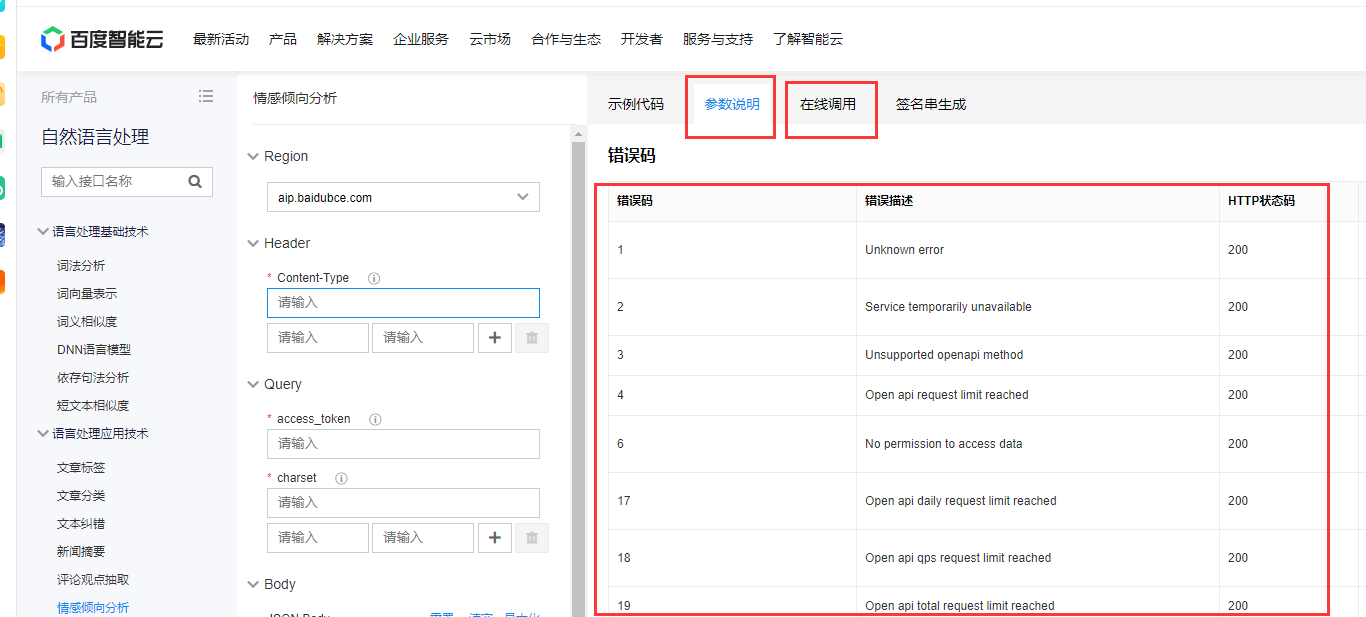The width and height of the screenshot is (1366, 617).
Task: Select 词义相似度 in the sidebar
Action: [87, 322]
